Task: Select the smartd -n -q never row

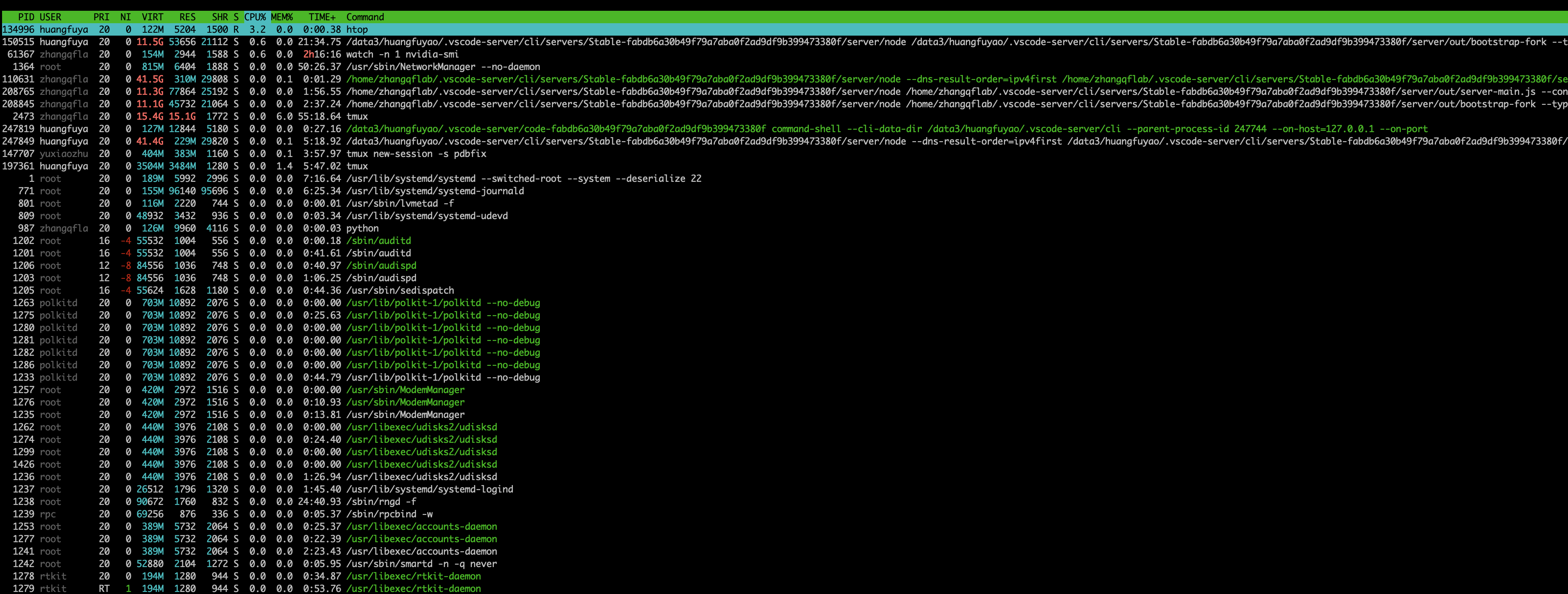Action: (x=421, y=564)
